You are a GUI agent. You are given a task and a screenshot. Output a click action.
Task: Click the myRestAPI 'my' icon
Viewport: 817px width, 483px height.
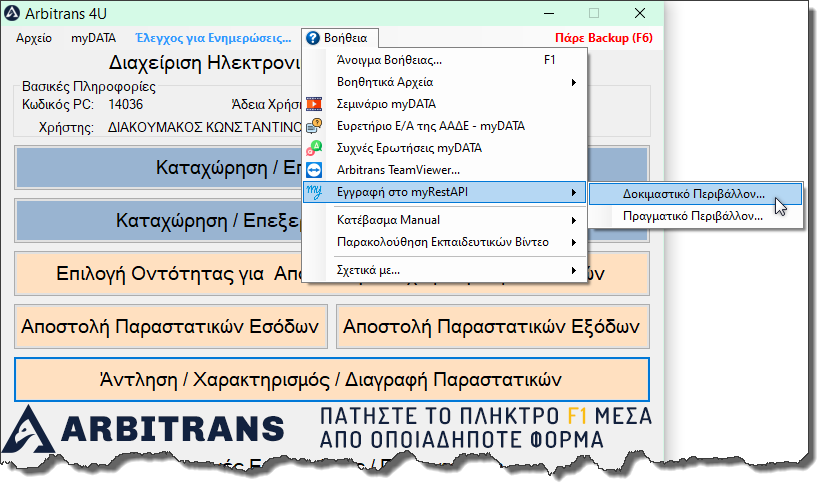(314, 192)
